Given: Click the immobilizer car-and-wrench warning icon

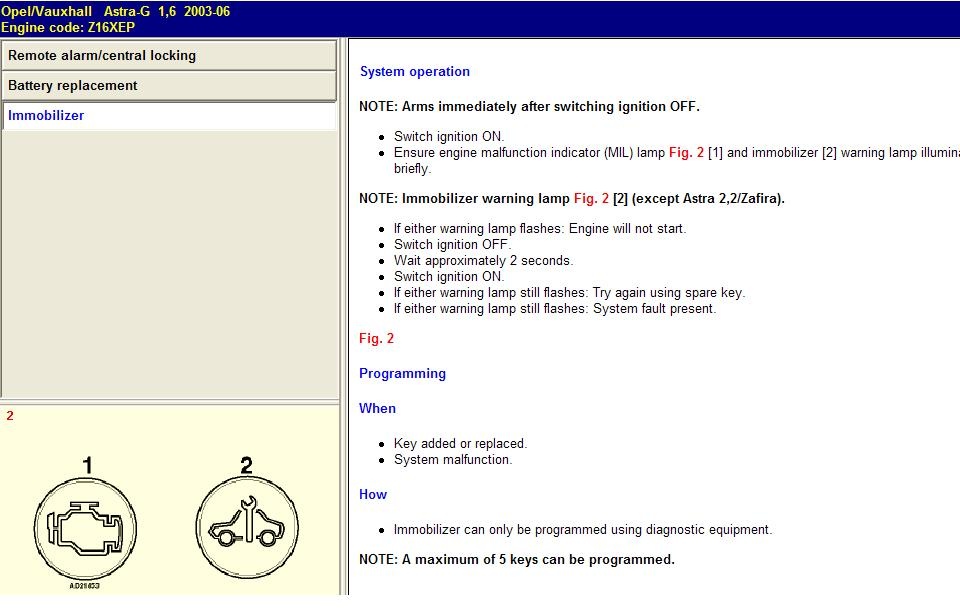Looking at the screenshot, I should click(247, 527).
